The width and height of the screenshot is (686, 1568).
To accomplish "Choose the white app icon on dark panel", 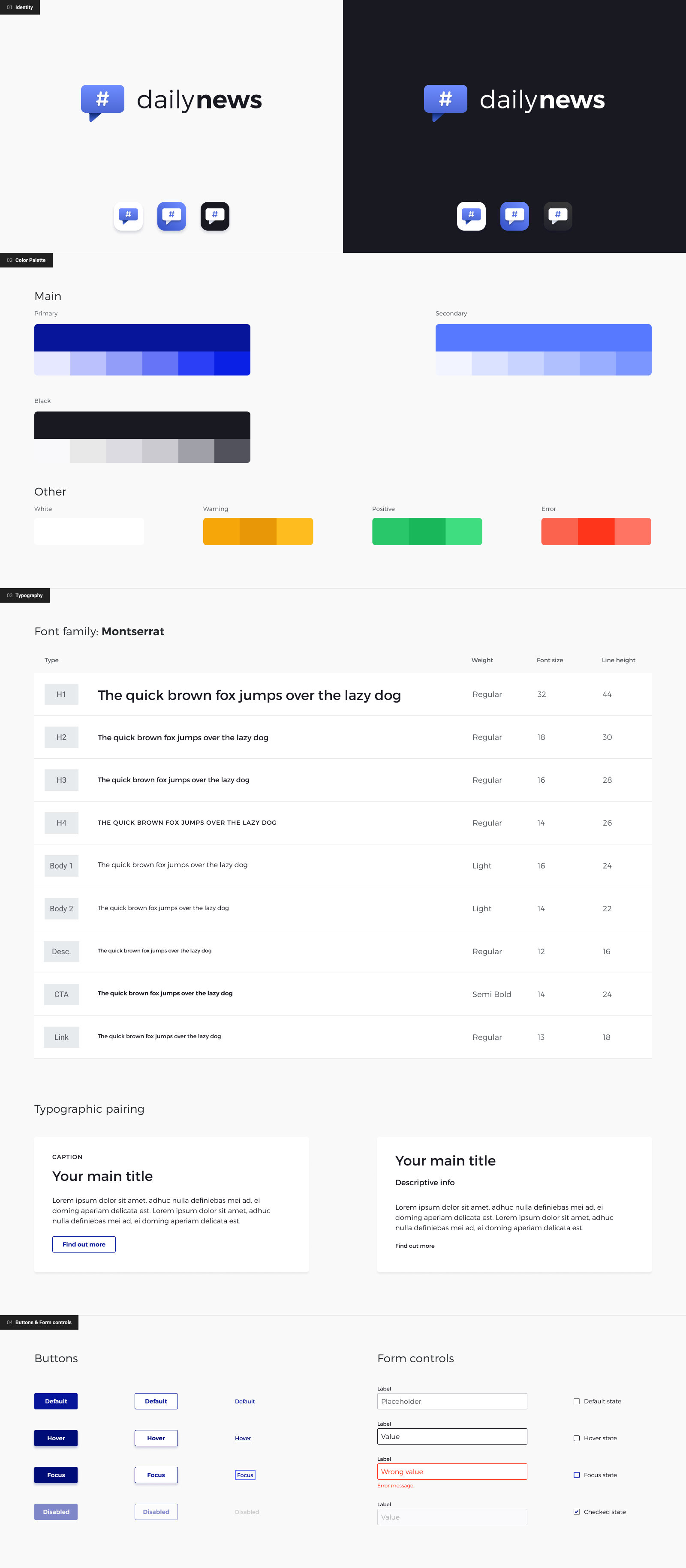I will pos(471,216).
